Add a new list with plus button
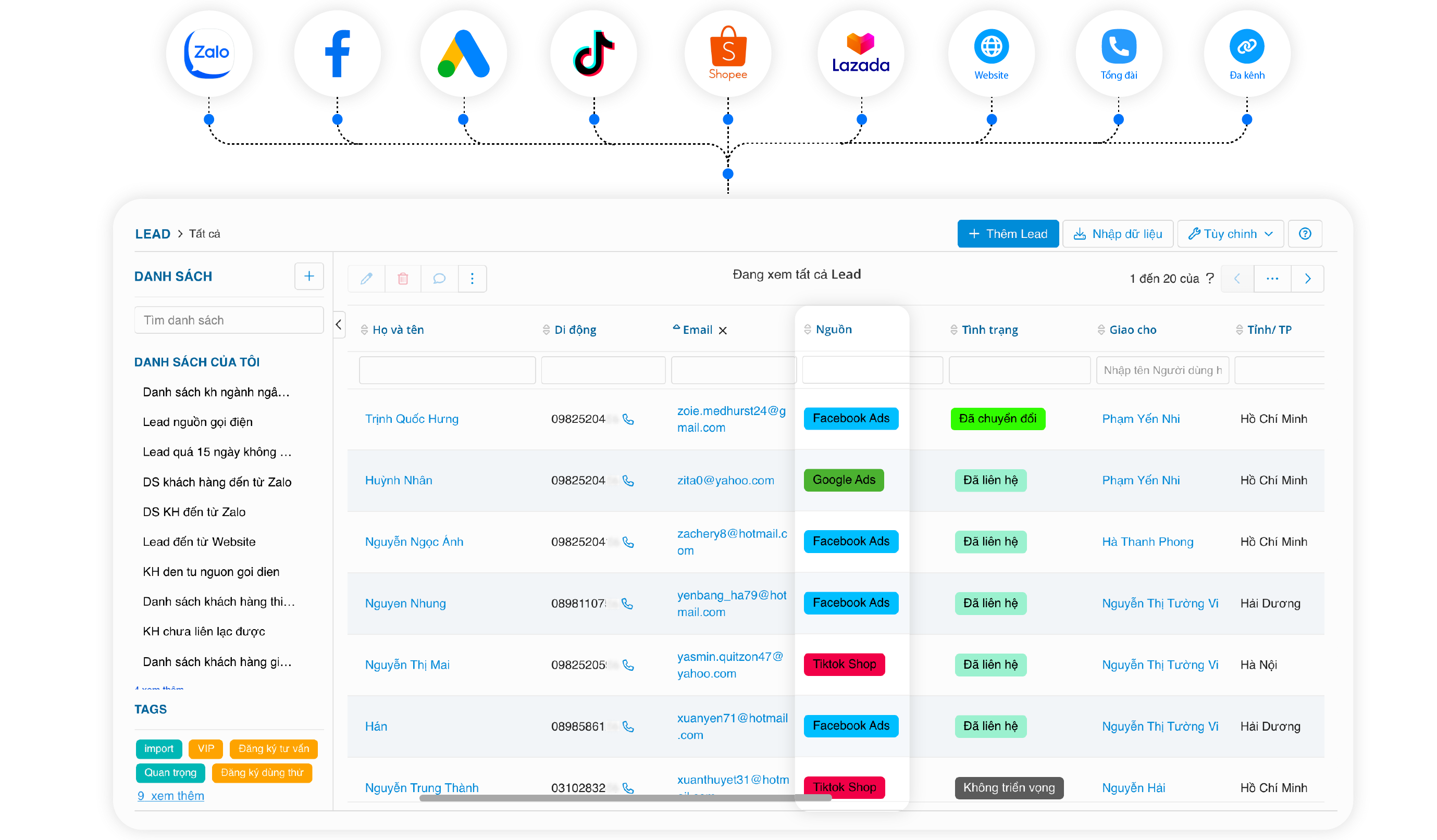 (309, 276)
